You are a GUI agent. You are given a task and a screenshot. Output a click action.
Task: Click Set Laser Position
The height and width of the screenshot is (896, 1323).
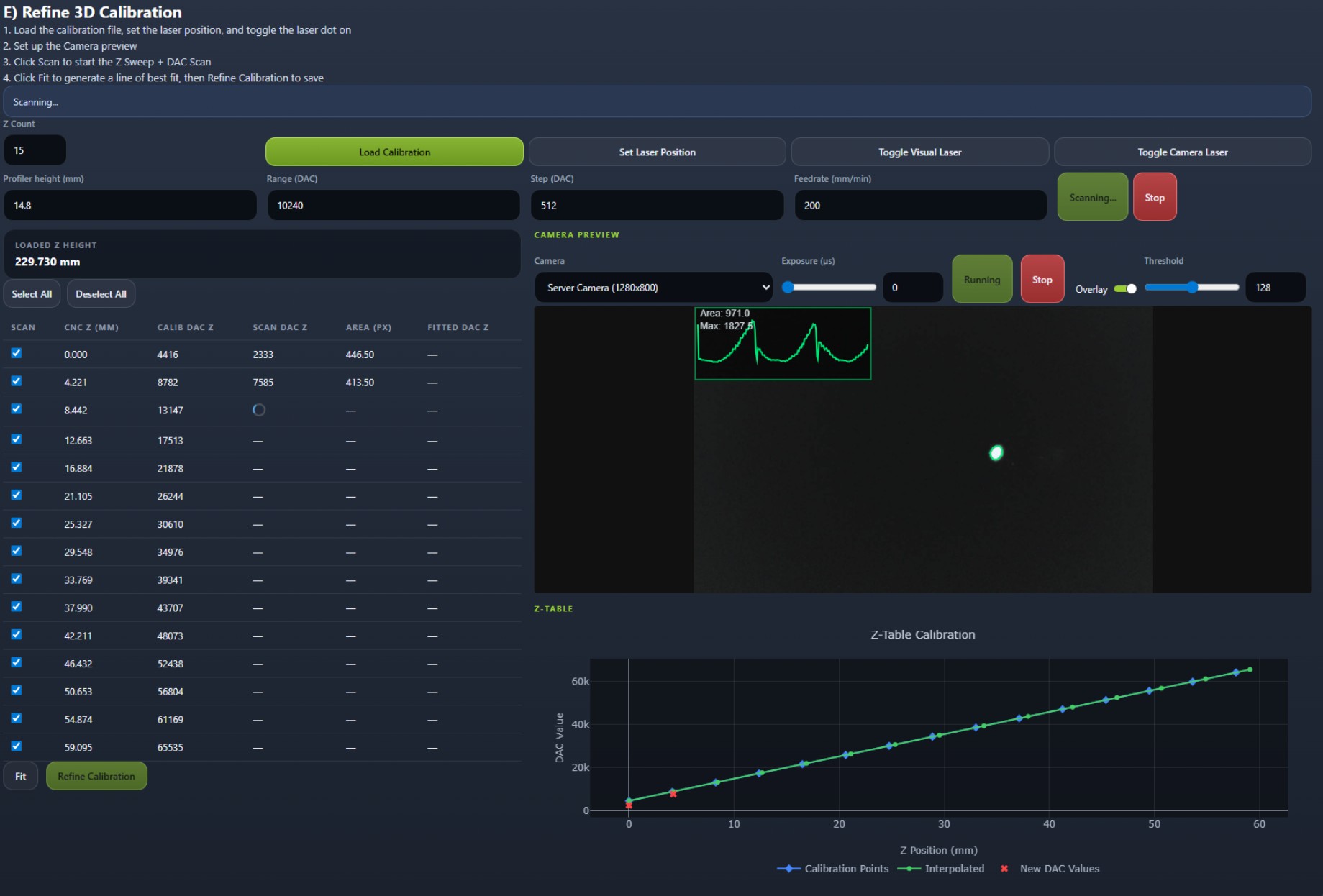point(656,152)
